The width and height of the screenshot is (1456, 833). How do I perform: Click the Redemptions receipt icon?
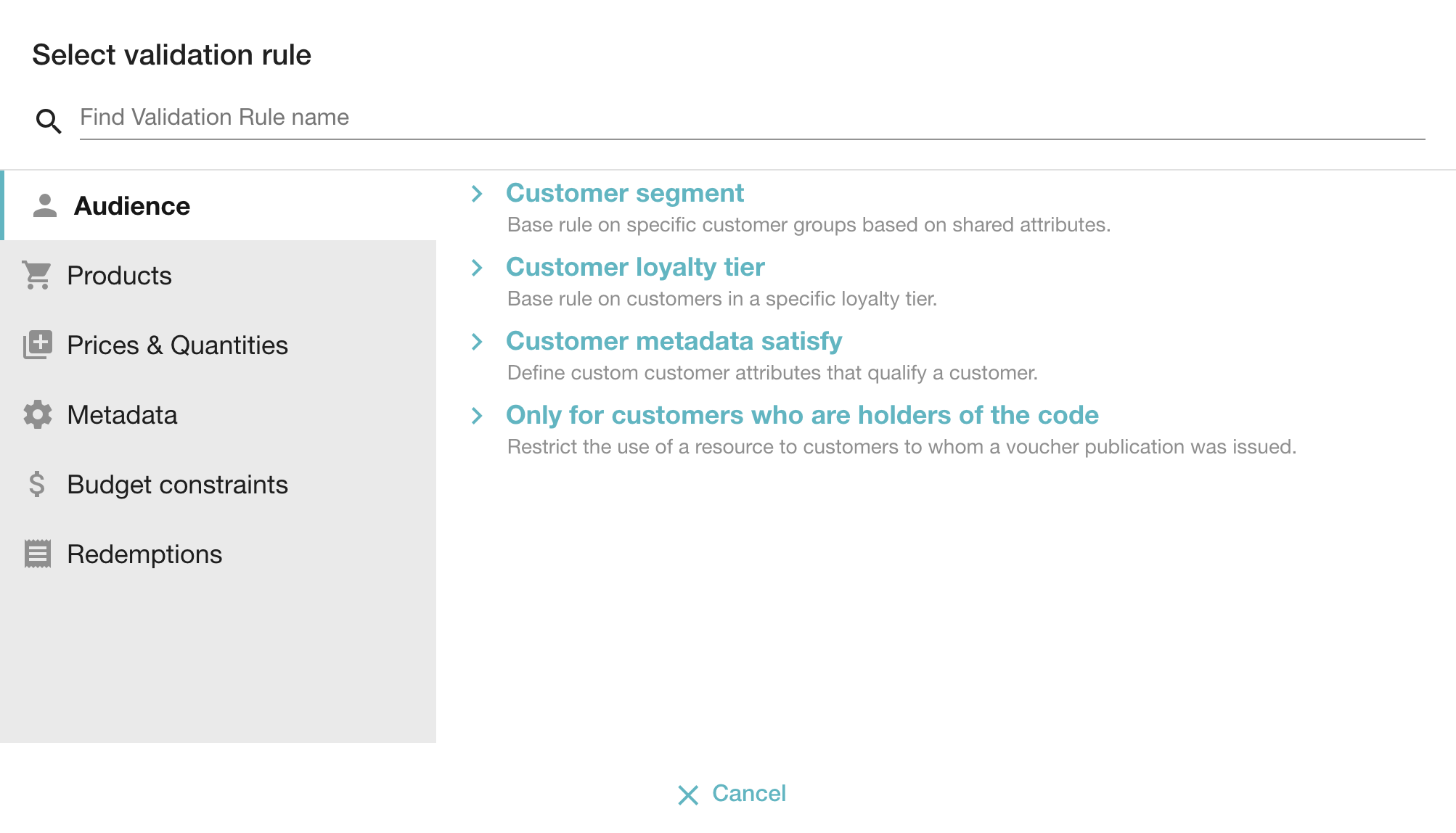pyautogui.click(x=37, y=554)
